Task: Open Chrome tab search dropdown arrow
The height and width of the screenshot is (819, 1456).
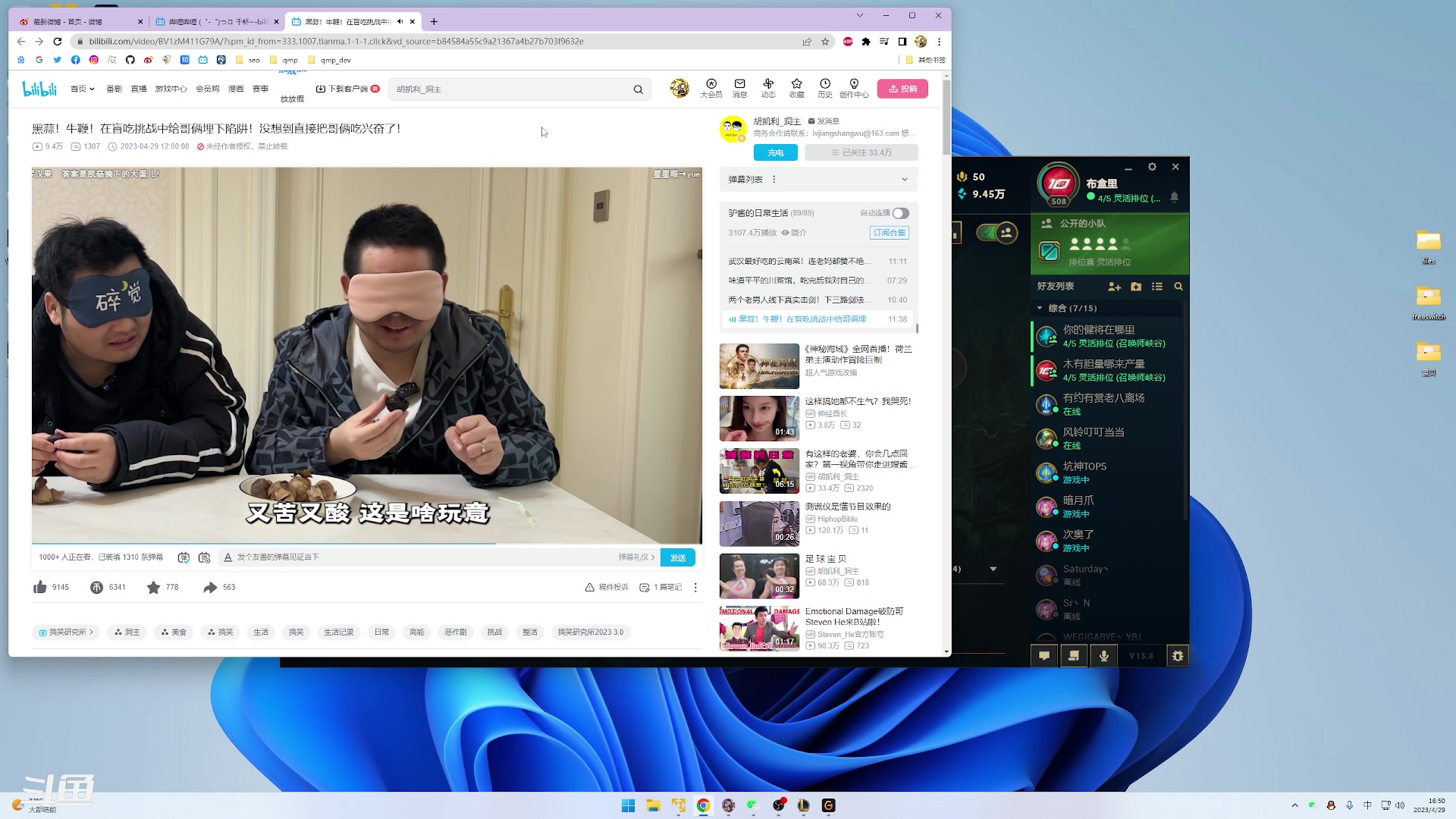Action: 859,15
